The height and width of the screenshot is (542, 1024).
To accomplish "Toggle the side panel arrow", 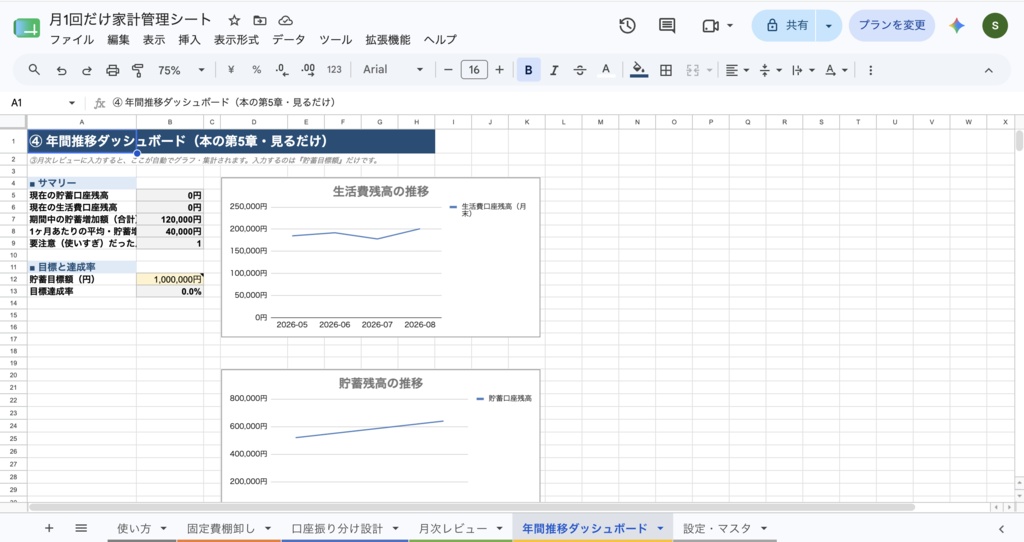I will [1001, 529].
